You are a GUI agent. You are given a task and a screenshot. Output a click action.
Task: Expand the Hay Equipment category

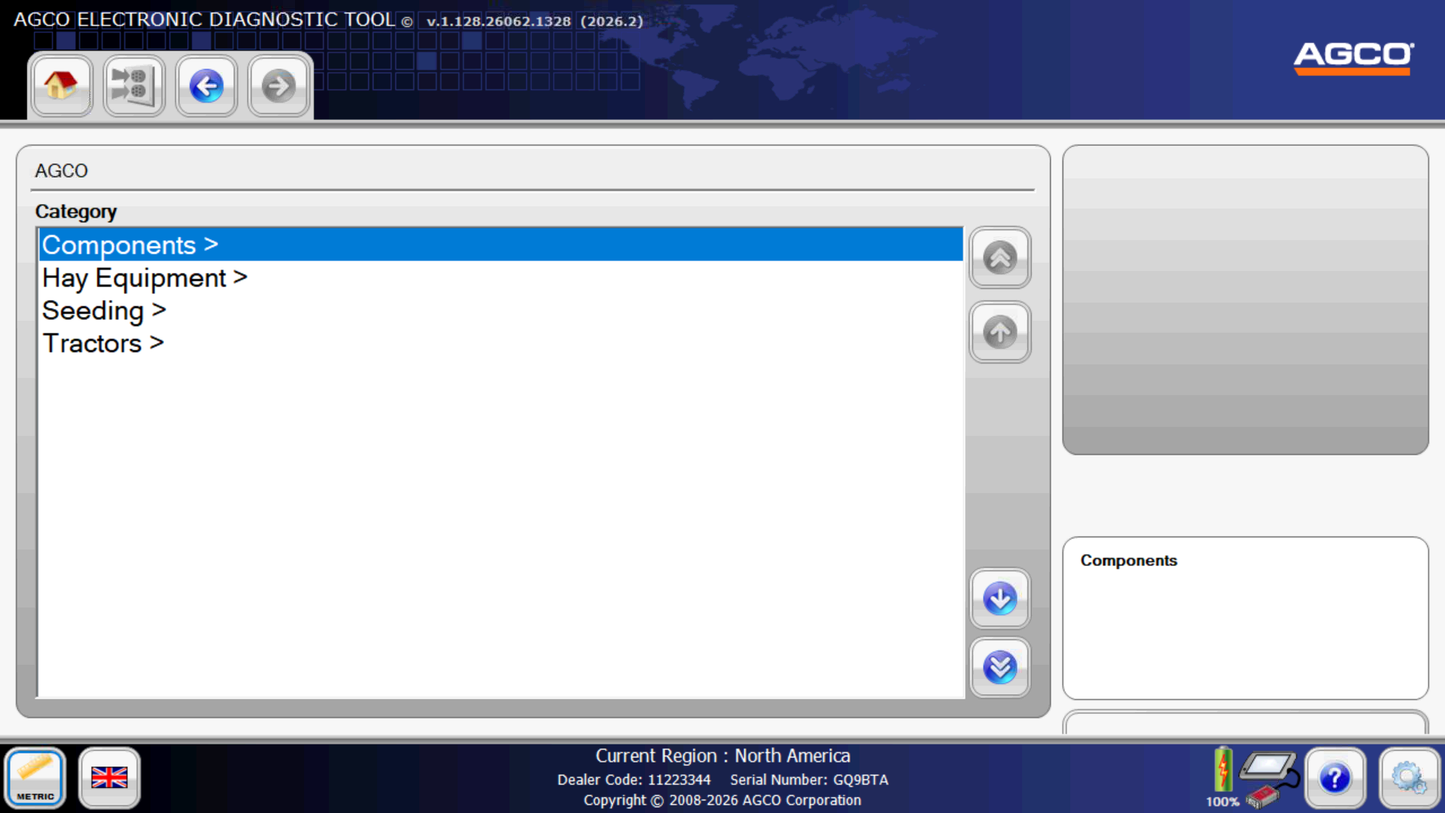500,278
